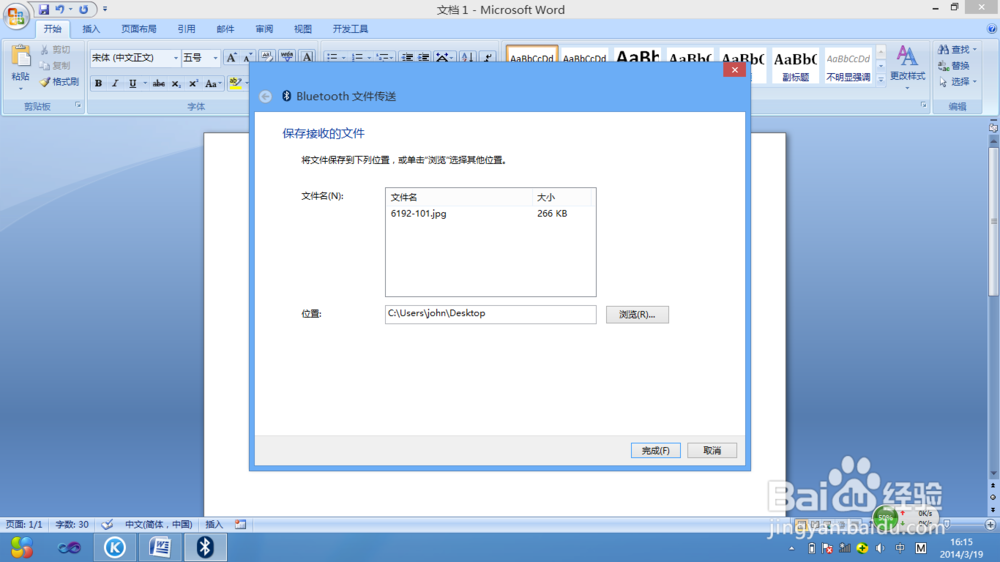This screenshot has height=562, width=1000.
Task: Open underline style dropdown arrow
Action: tap(145, 84)
